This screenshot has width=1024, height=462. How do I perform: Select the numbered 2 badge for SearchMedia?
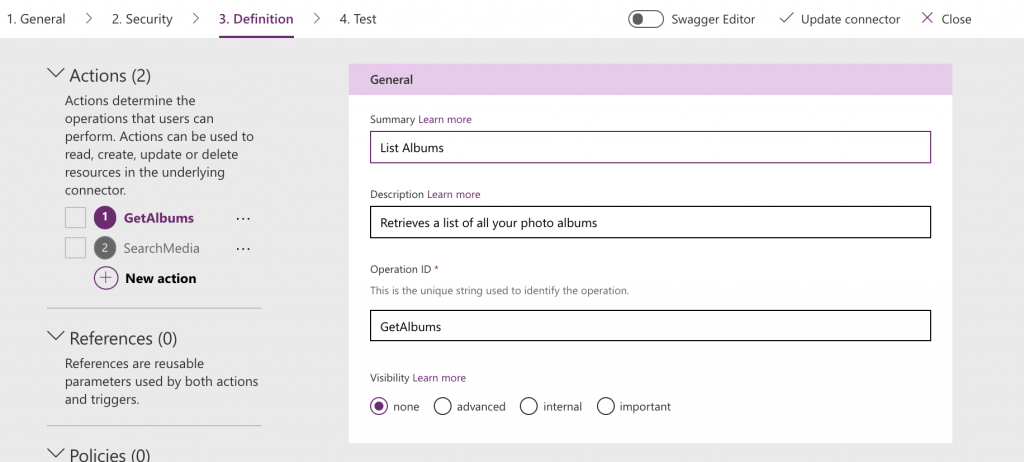[105, 248]
